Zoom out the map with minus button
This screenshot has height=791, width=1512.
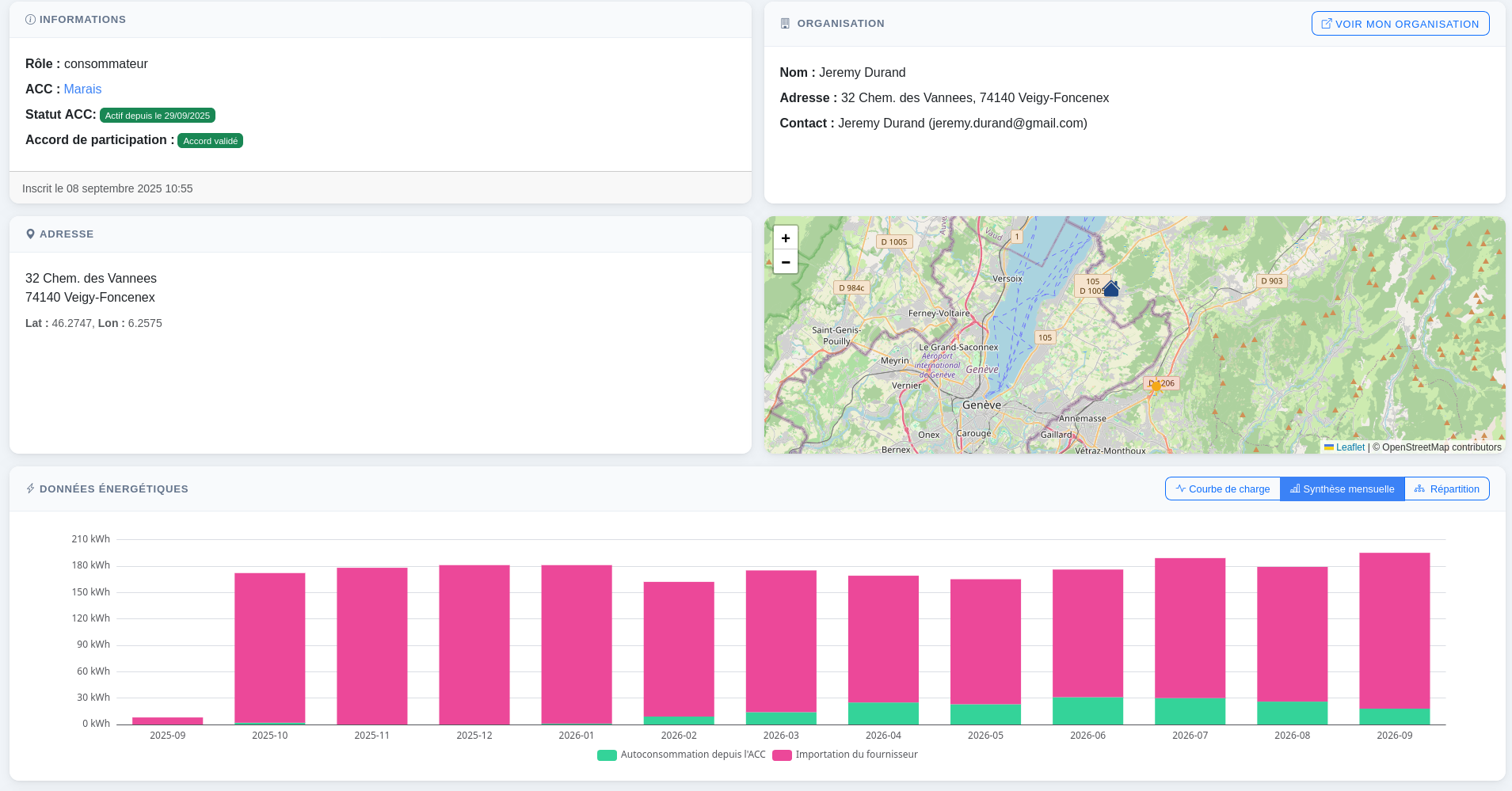786,262
